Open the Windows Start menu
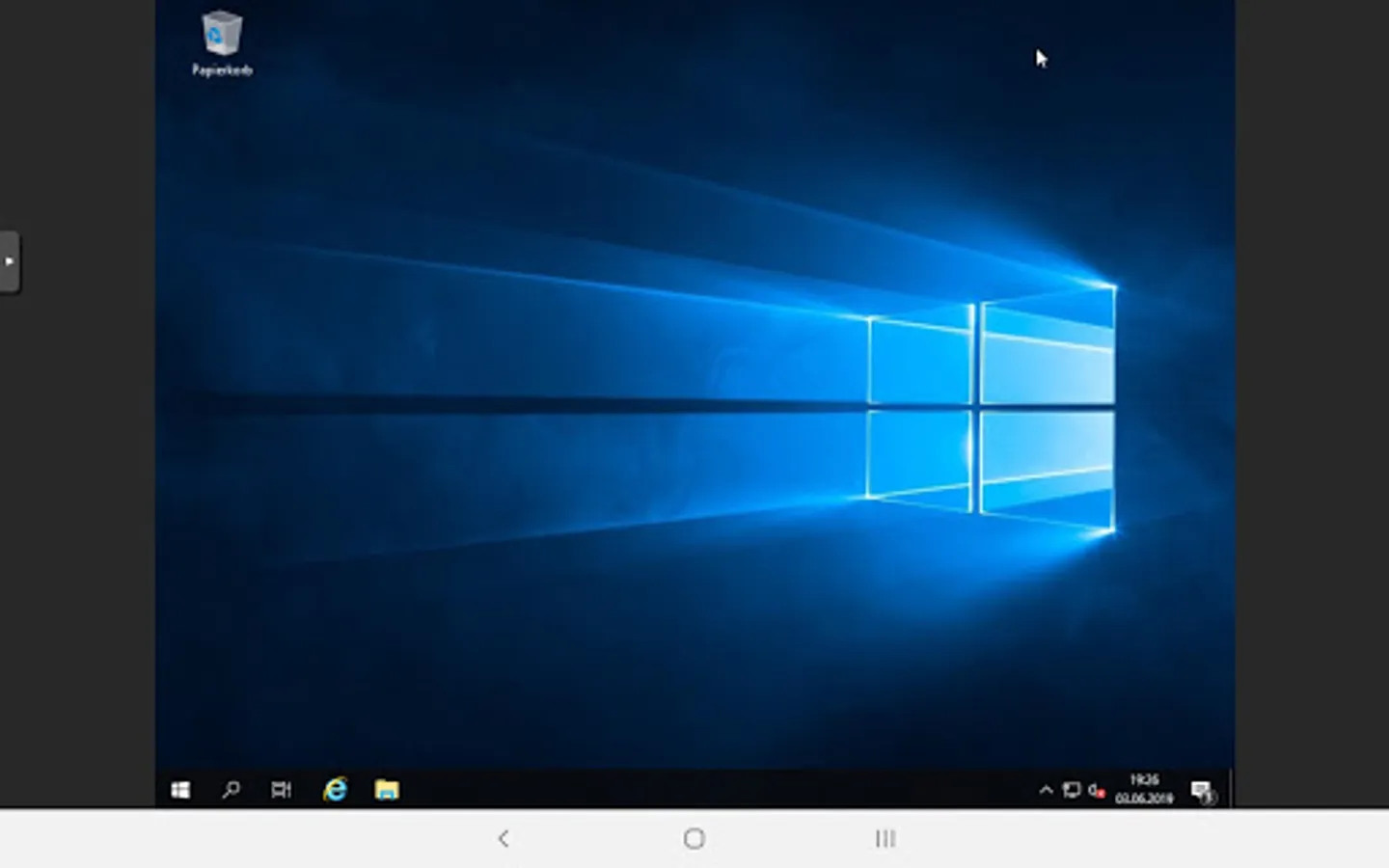This screenshot has height=868, width=1389. 180,790
